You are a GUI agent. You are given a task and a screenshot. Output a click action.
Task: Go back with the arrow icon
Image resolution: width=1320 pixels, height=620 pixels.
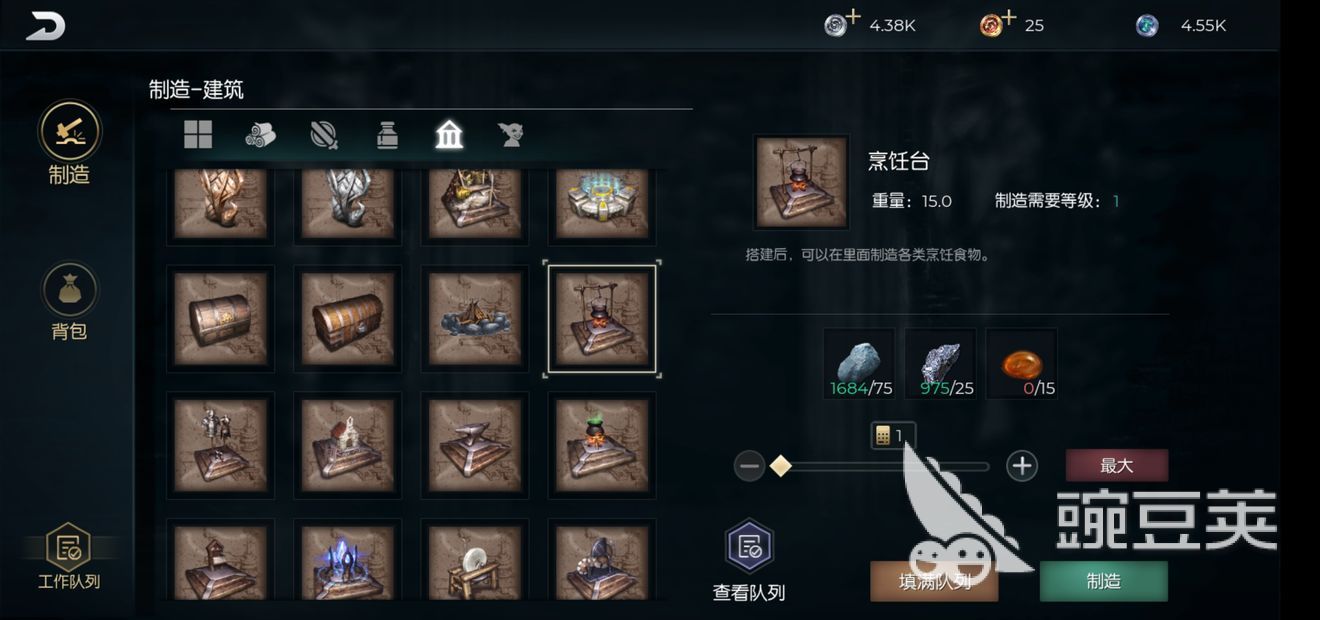pos(45,26)
